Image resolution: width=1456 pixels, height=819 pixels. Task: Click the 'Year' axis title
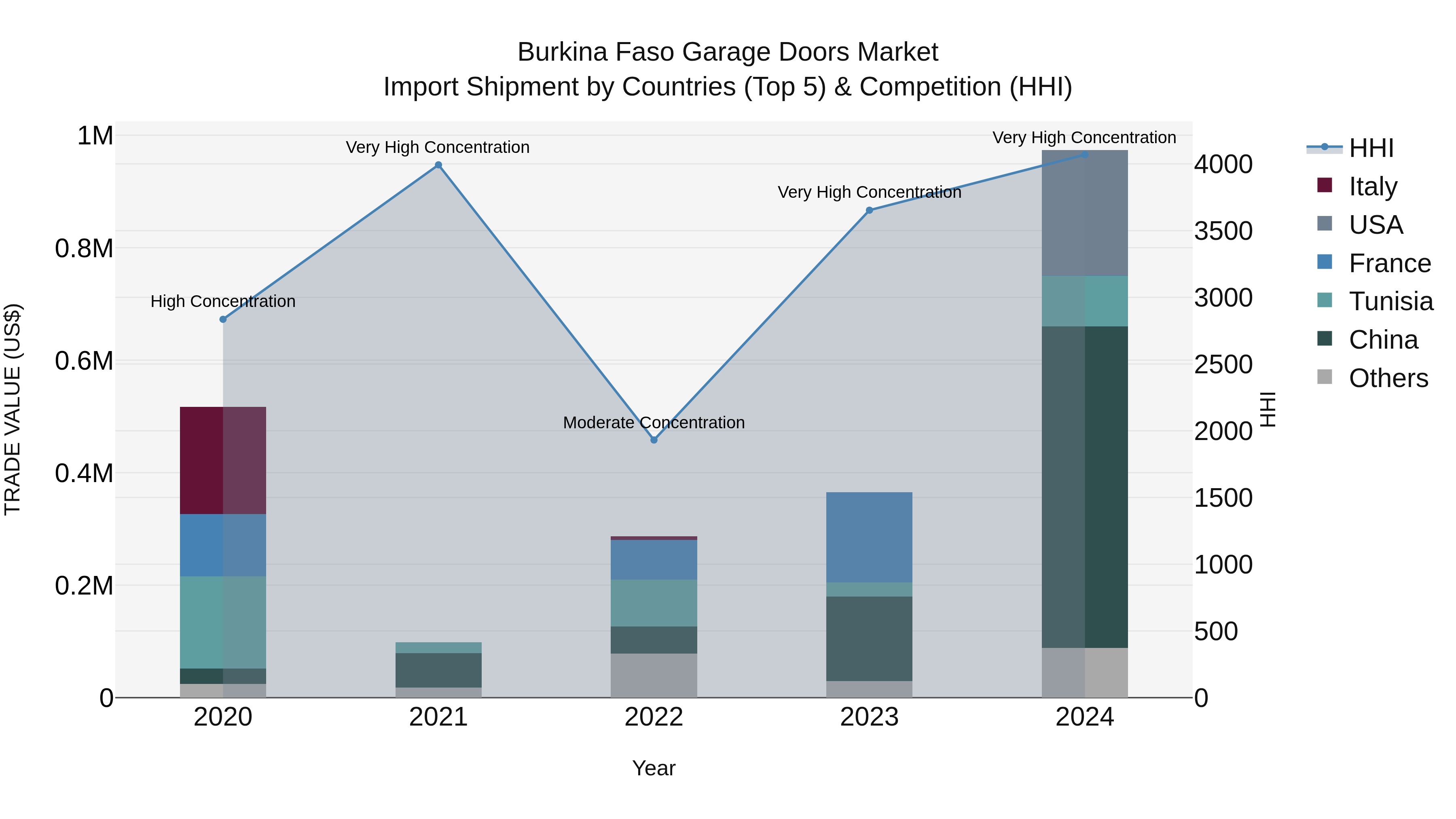[x=654, y=769]
